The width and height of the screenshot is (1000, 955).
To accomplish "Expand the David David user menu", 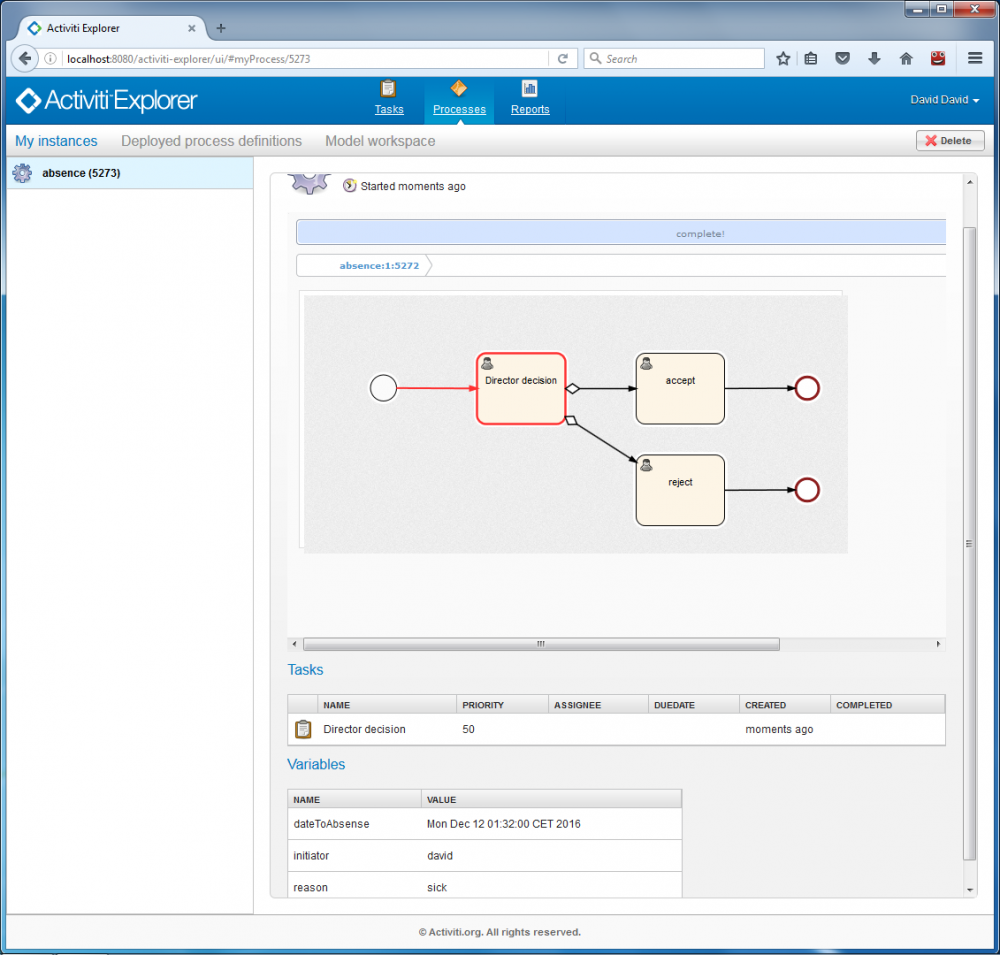I will [x=944, y=100].
